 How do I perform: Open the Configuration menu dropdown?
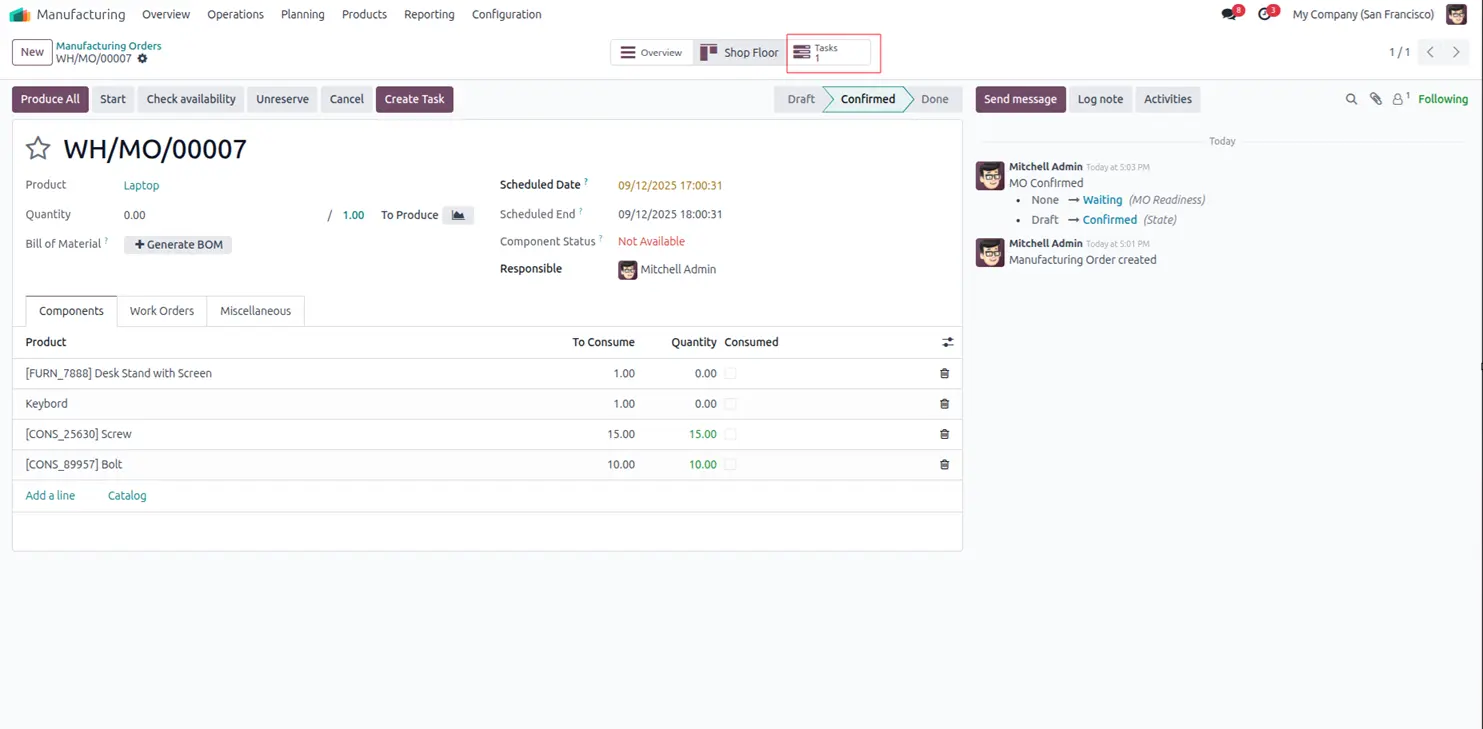tap(506, 15)
